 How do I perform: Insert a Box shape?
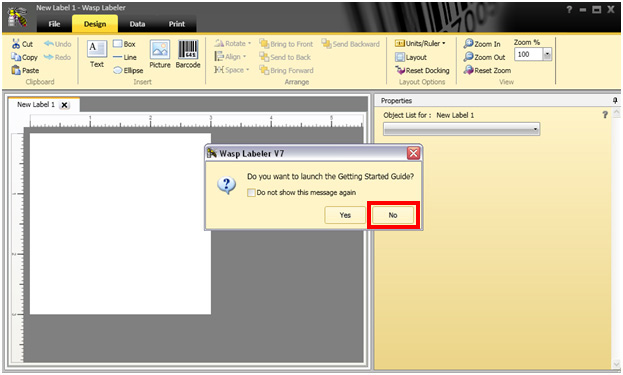point(124,44)
